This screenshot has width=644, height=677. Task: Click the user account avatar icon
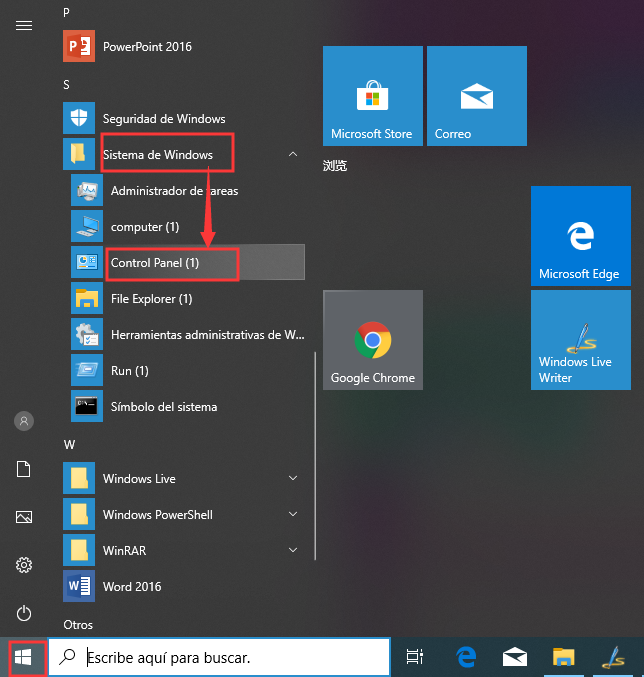pyautogui.click(x=24, y=421)
